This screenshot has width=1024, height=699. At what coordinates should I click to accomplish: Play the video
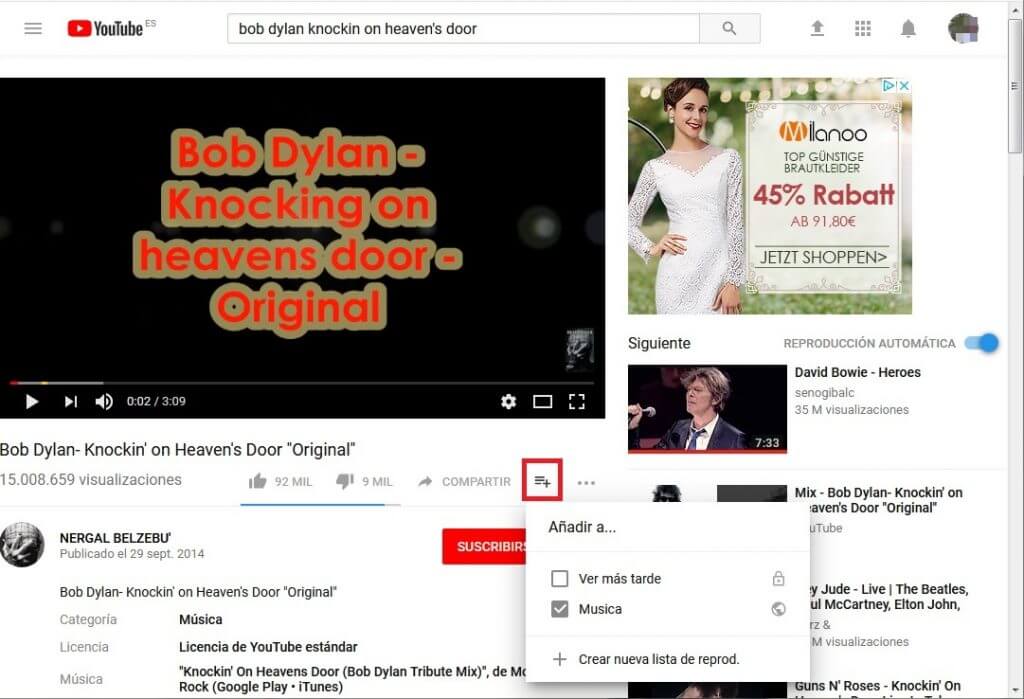(31, 401)
